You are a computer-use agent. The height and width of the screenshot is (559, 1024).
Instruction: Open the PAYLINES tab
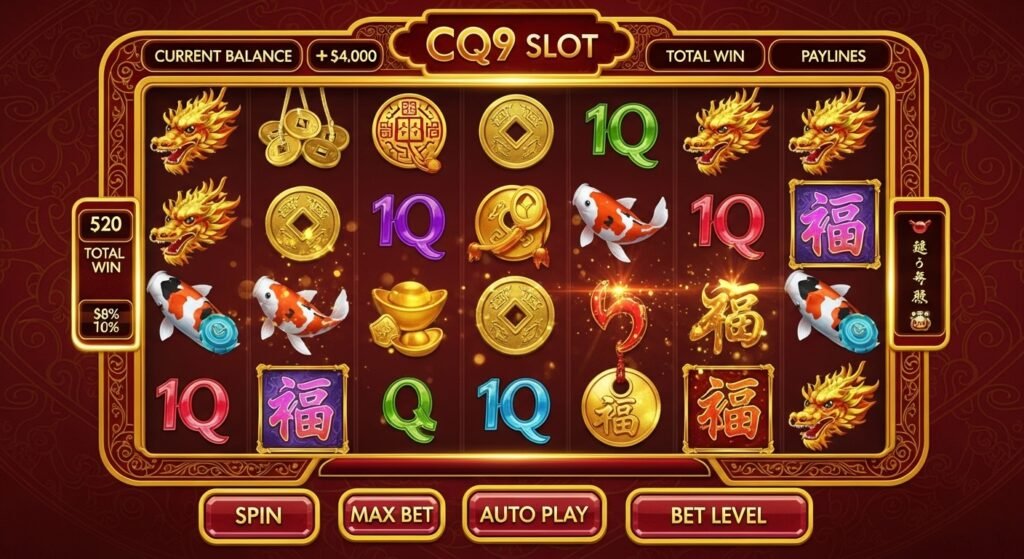[x=833, y=56]
